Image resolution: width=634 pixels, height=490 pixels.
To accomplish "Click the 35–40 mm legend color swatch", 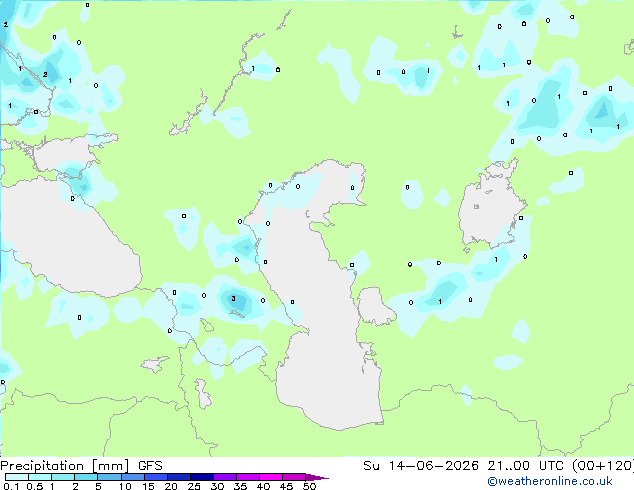I will 247,477.
